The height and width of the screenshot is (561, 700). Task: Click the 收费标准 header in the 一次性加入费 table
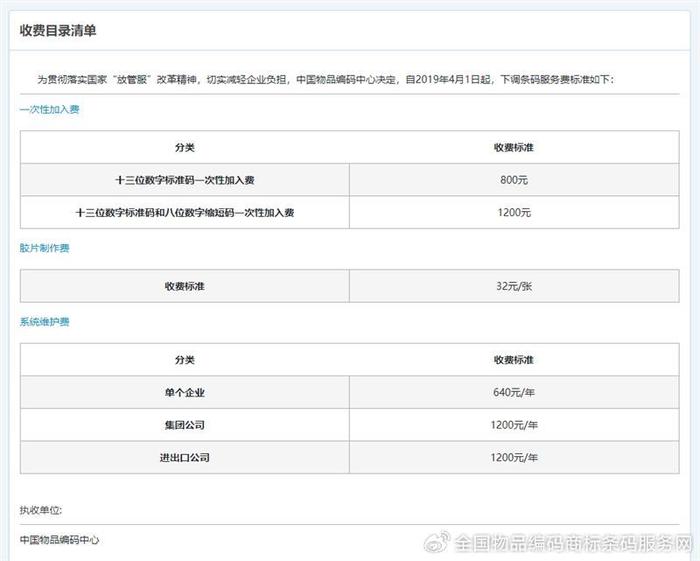pos(514,147)
